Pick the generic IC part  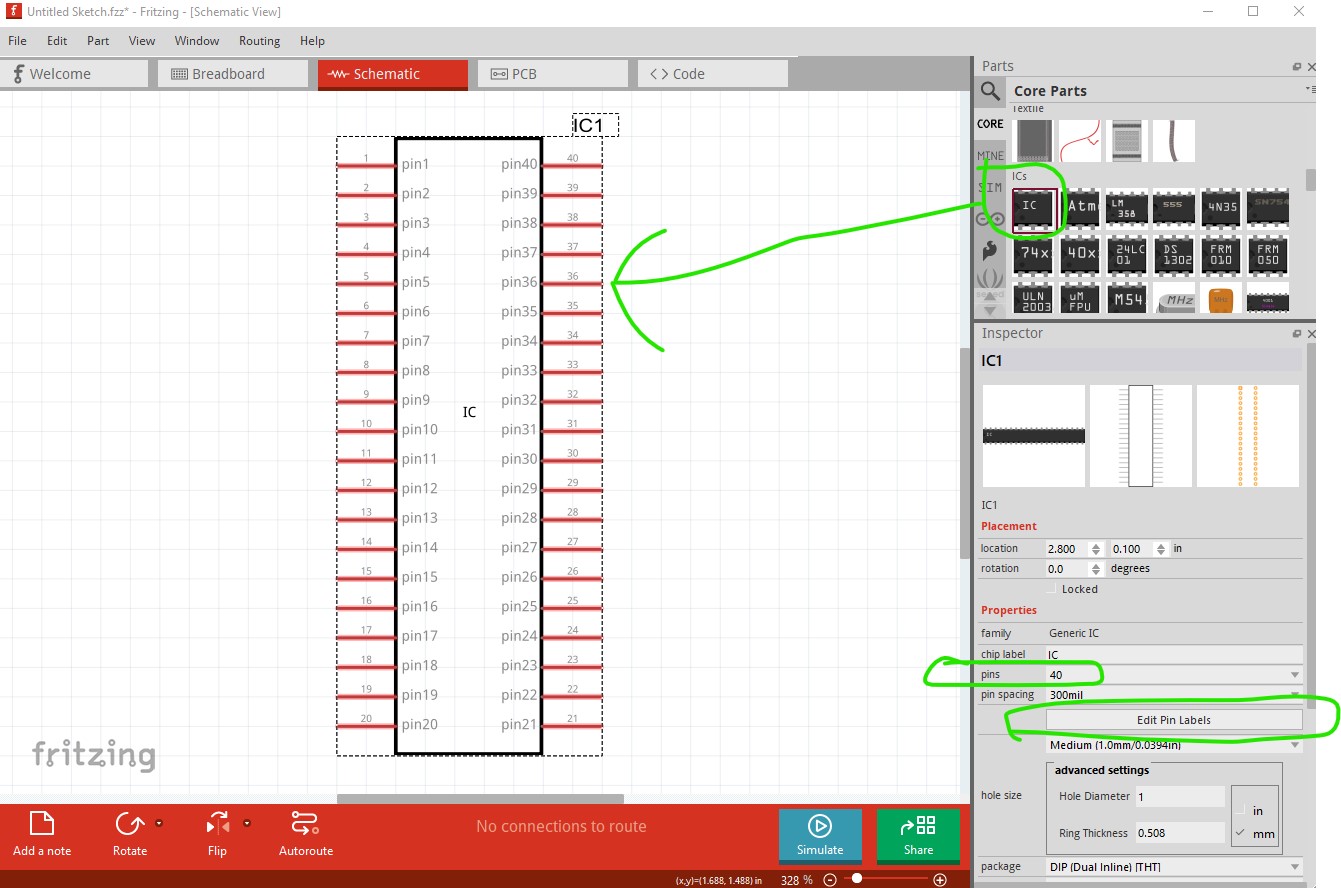pyautogui.click(x=1034, y=209)
